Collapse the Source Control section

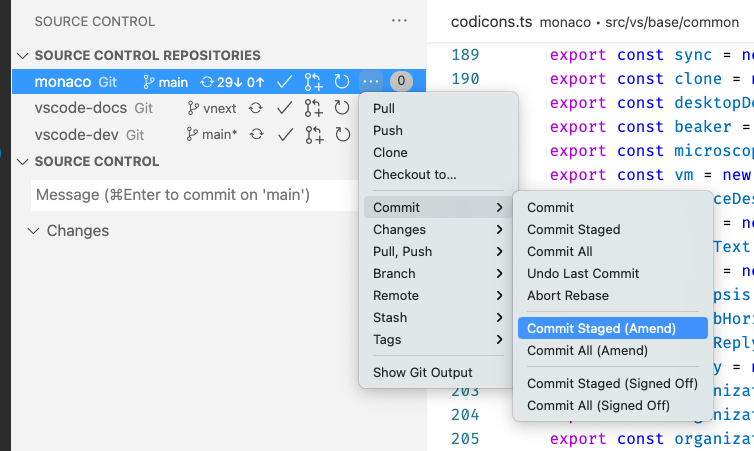pyautogui.click(x=23, y=162)
